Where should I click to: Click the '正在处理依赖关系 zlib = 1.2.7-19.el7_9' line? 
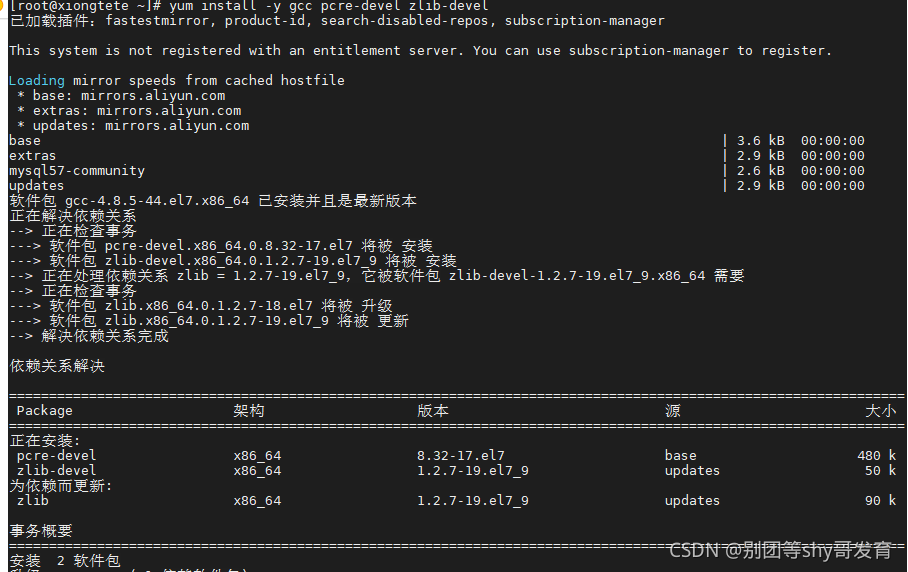pyautogui.click(x=377, y=276)
